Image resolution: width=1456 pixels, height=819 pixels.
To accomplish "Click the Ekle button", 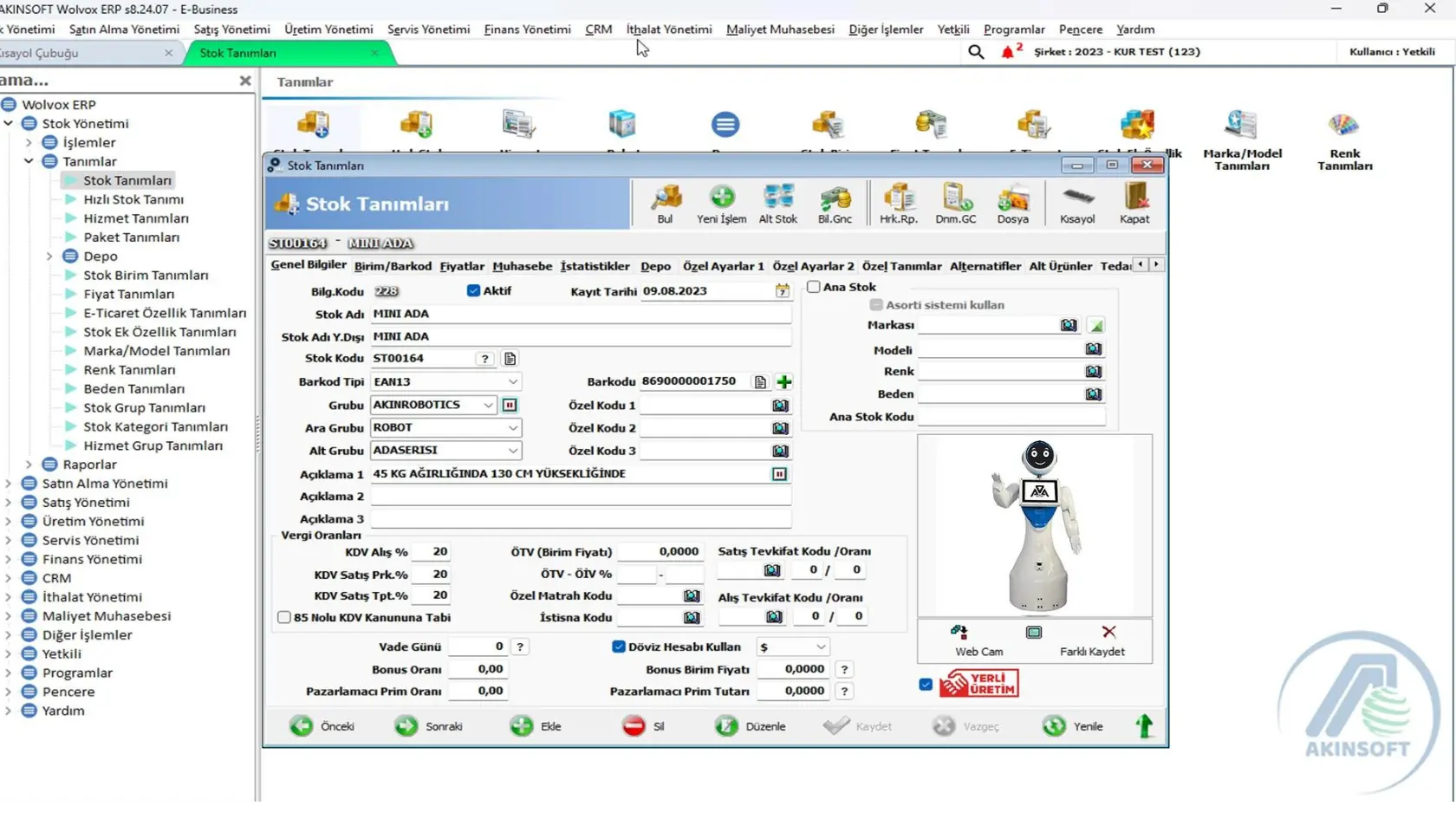I will click(x=536, y=727).
